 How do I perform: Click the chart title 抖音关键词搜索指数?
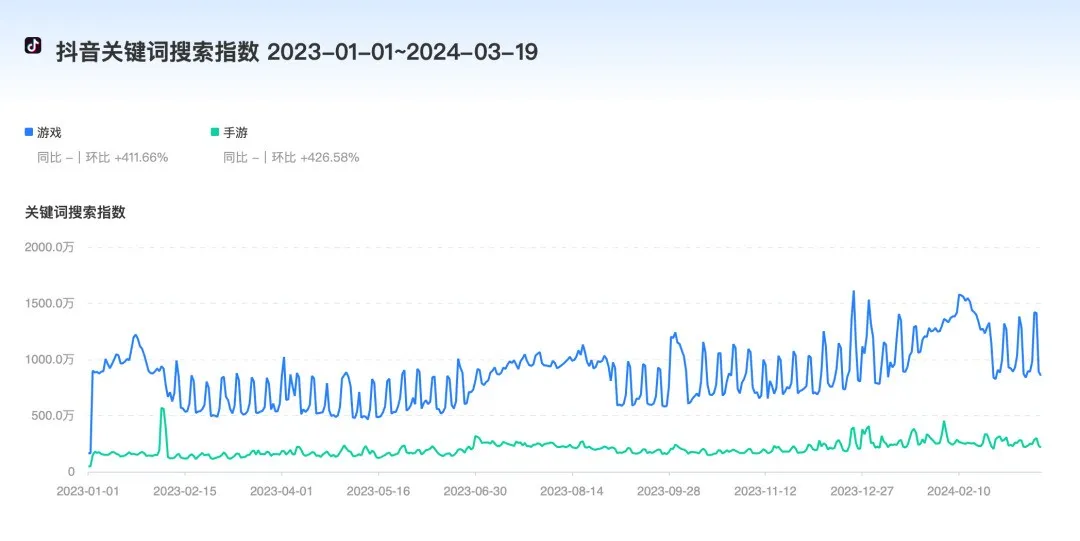[x=158, y=52]
